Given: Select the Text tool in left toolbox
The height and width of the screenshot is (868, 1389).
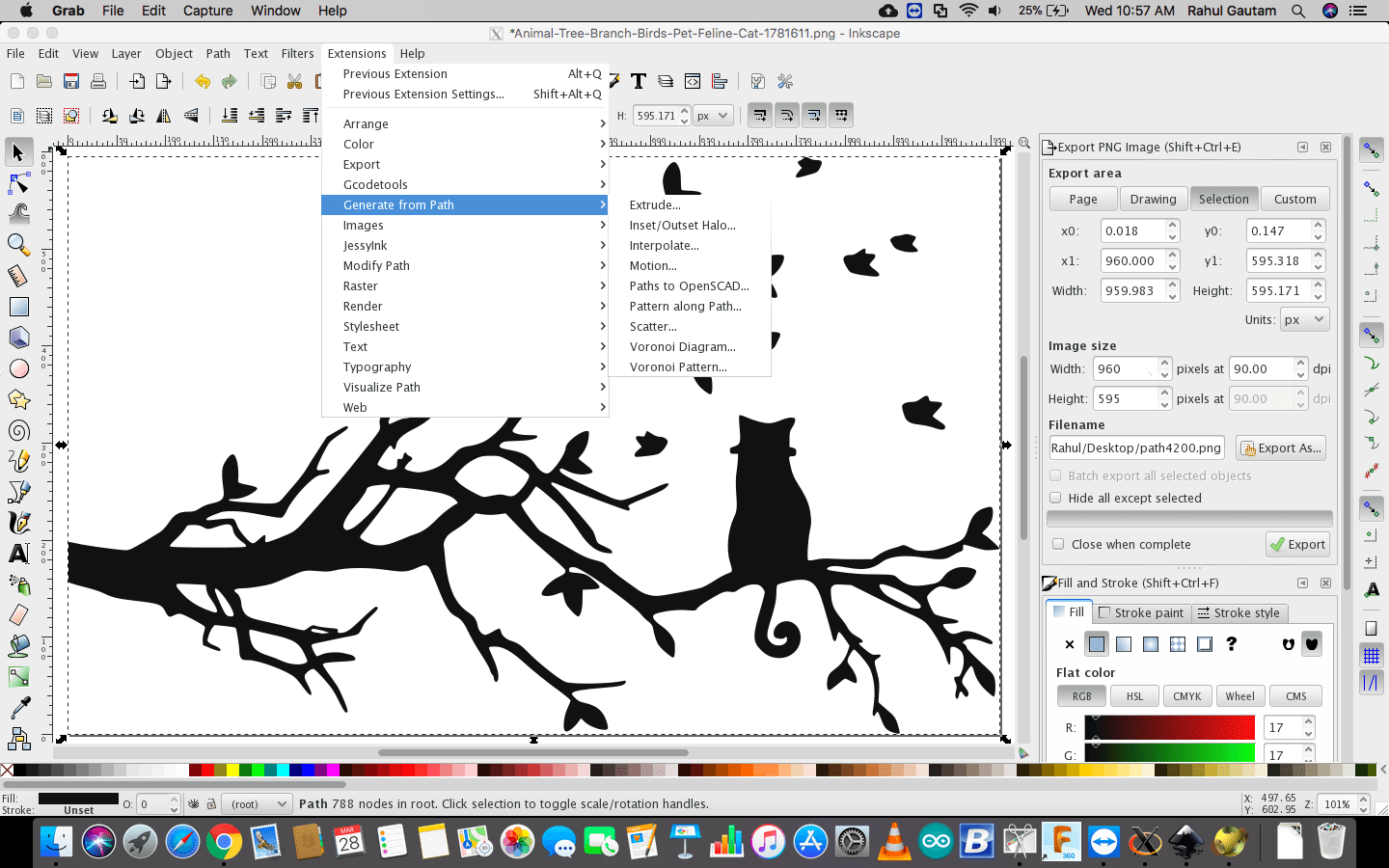Looking at the screenshot, I should pyautogui.click(x=18, y=554).
